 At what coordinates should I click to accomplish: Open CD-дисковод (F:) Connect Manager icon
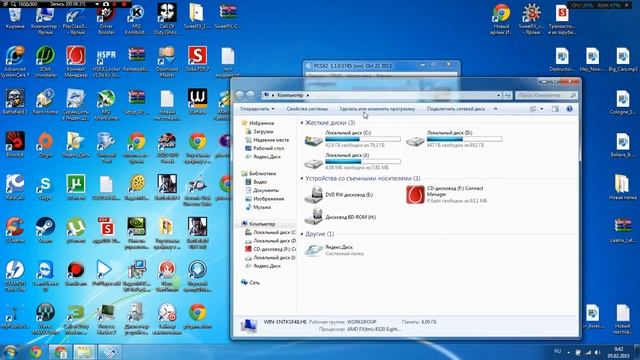coord(415,194)
